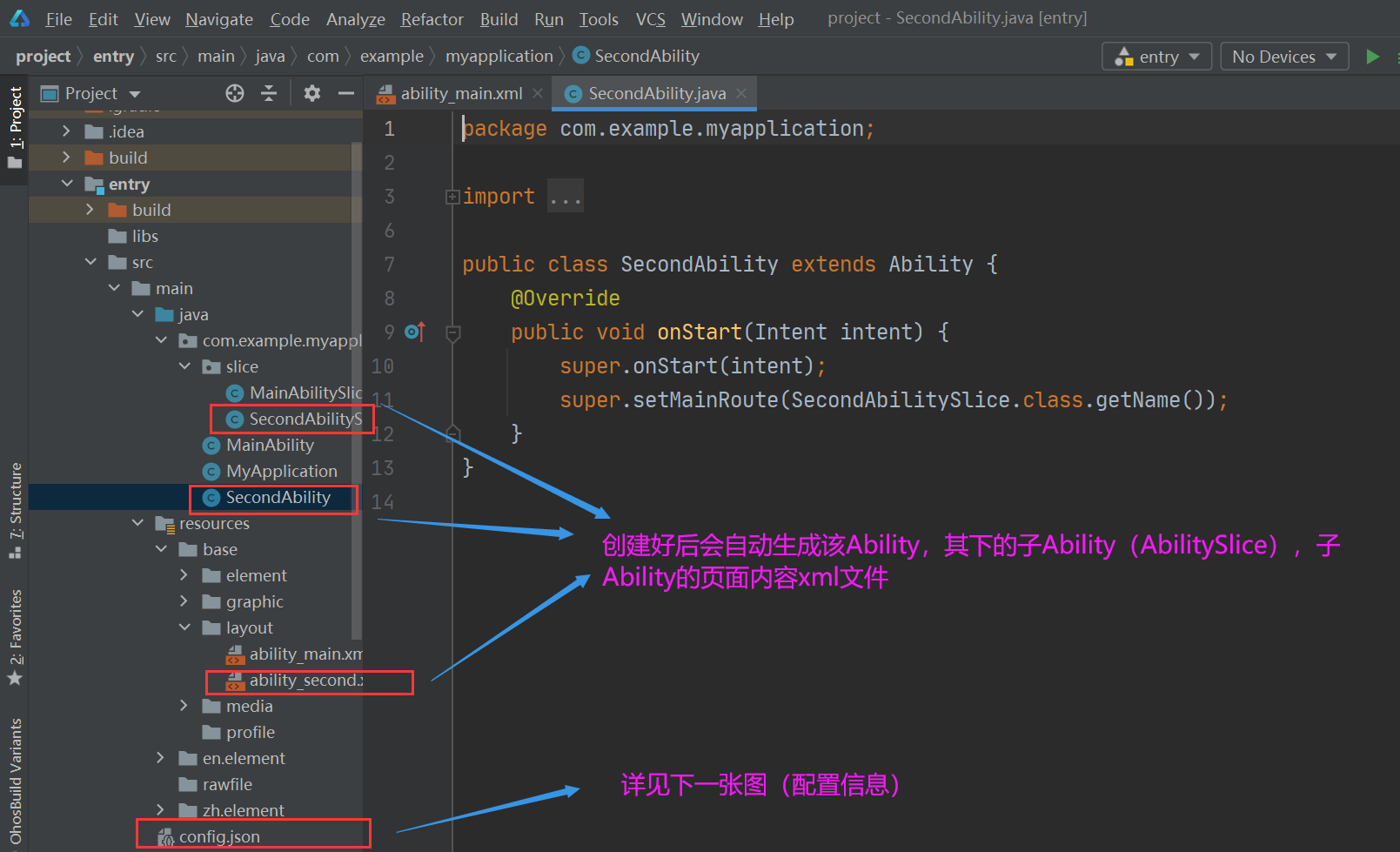Click the ability_main.xml file icon in layout
Viewport: 1400px width, 852px height.
pos(235,654)
